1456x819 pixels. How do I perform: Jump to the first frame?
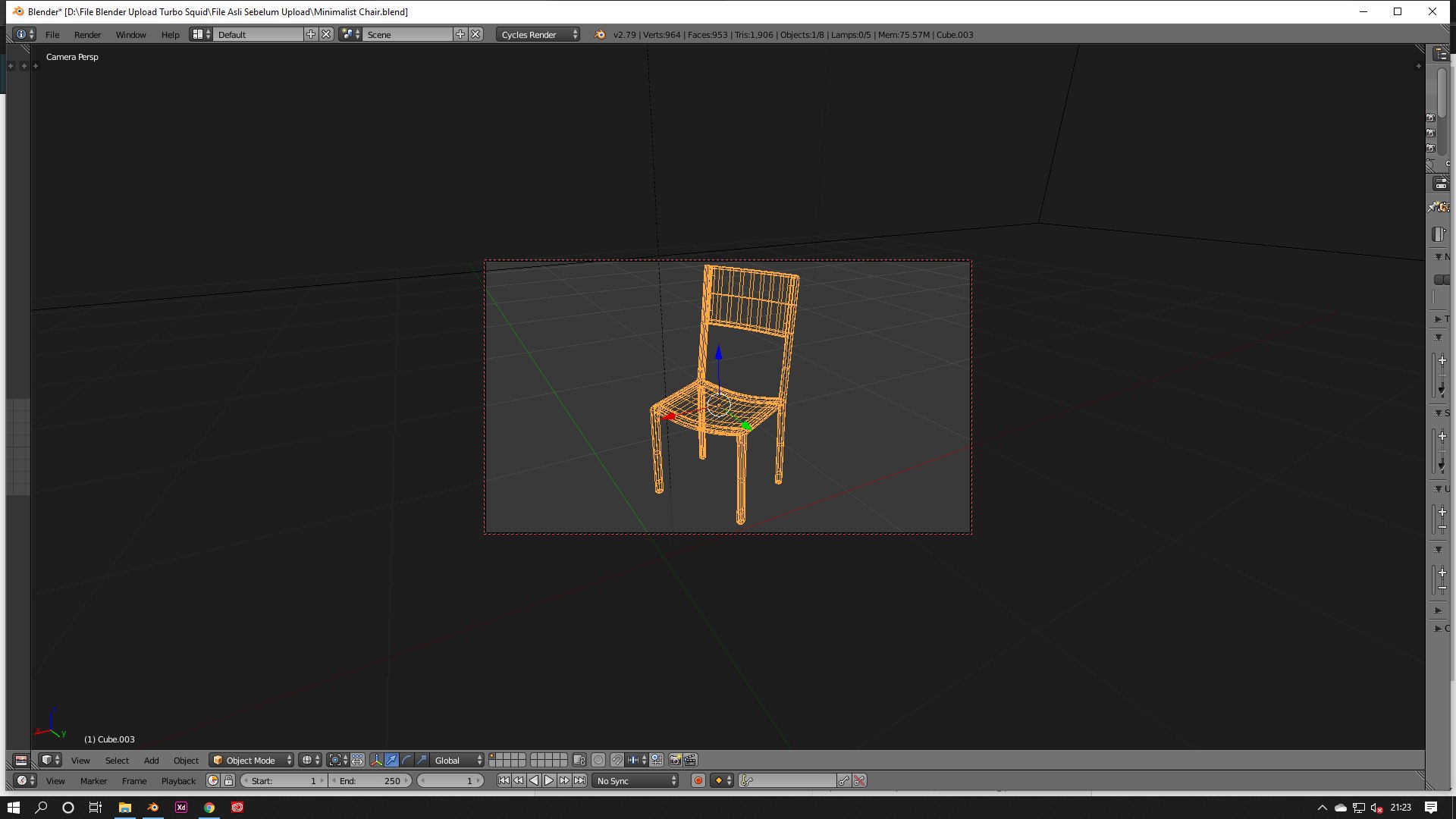tap(504, 780)
